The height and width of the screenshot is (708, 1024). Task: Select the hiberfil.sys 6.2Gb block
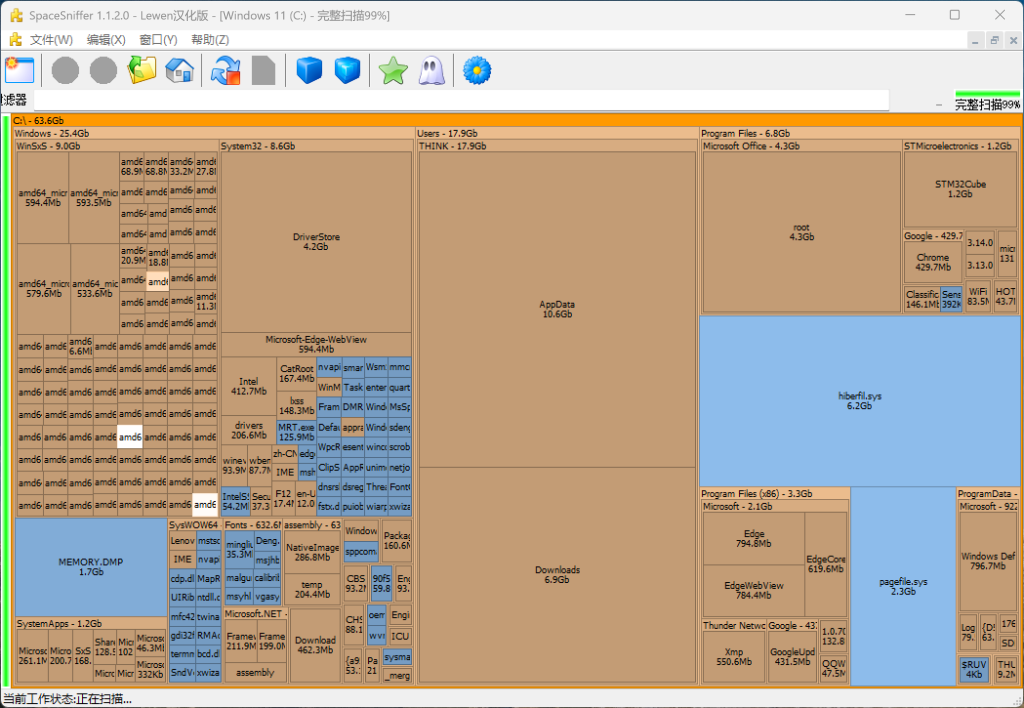click(x=860, y=401)
